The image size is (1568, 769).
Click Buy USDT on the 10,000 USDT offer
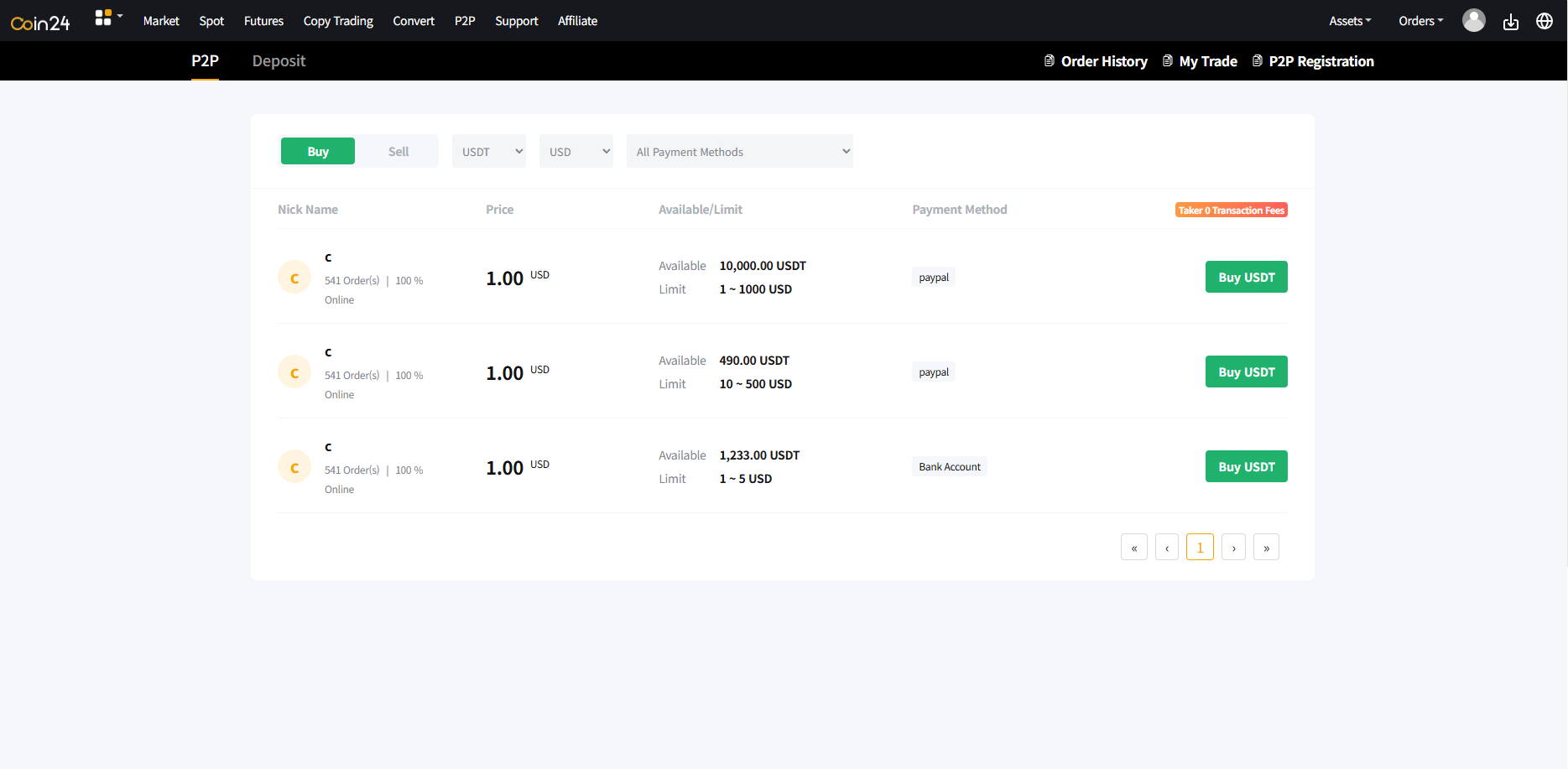pyautogui.click(x=1246, y=277)
